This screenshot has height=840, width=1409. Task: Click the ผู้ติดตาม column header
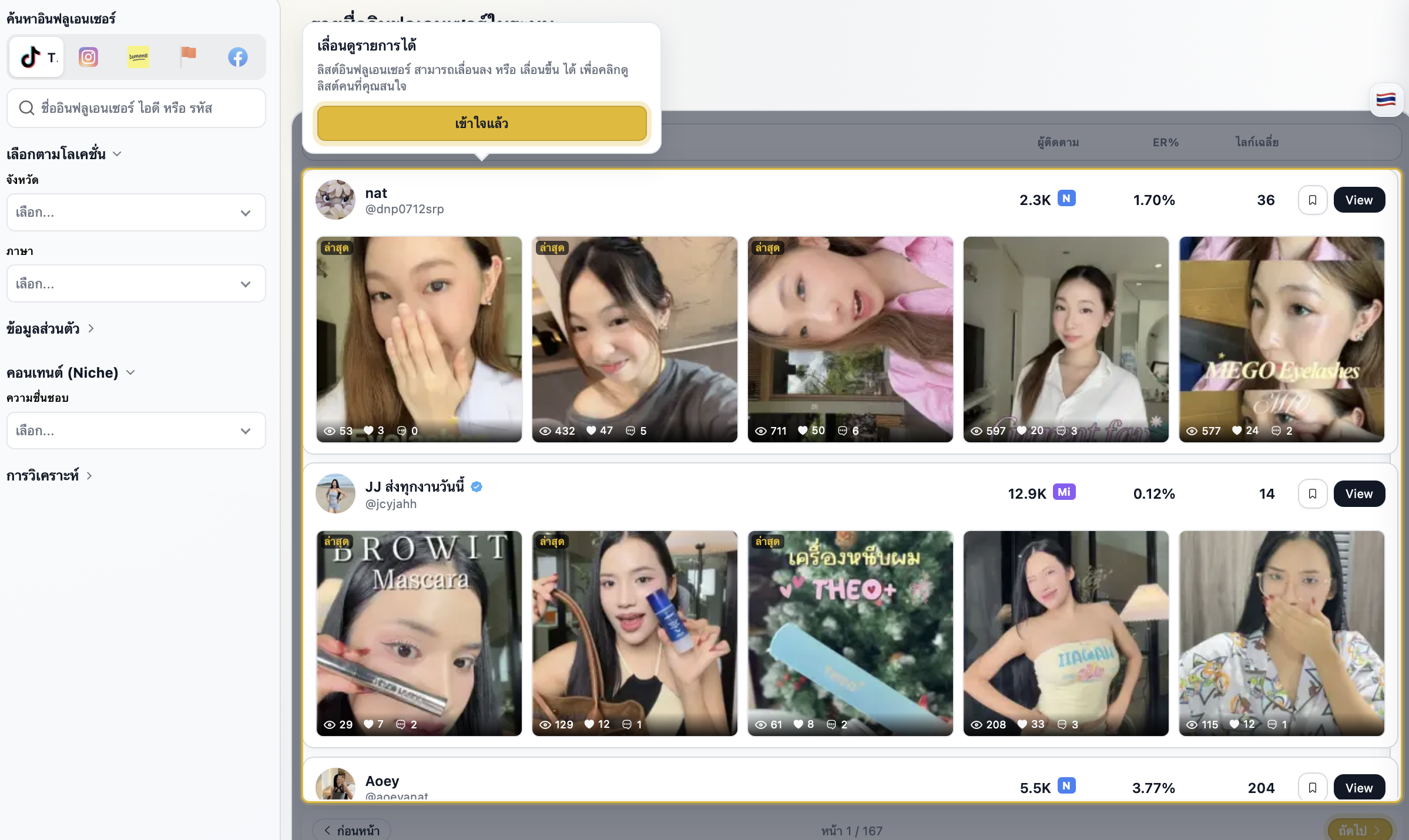(1058, 142)
